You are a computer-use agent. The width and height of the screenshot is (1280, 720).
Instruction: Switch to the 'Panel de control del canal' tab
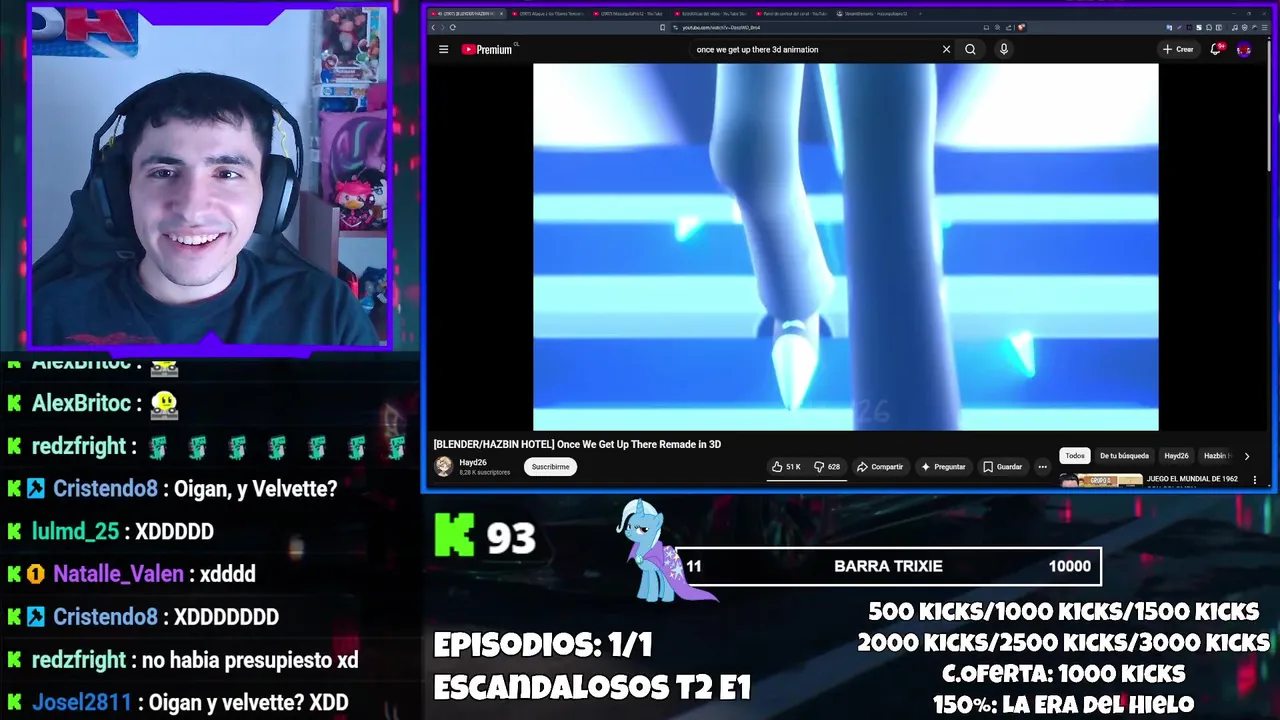(790, 14)
